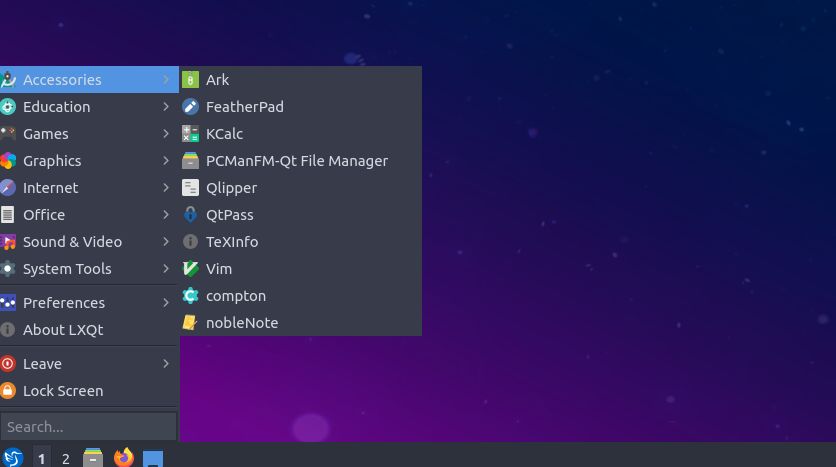Open the Ark archive manager icon
The width and height of the screenshot is (836, 467).
click(x=190, y=79)
